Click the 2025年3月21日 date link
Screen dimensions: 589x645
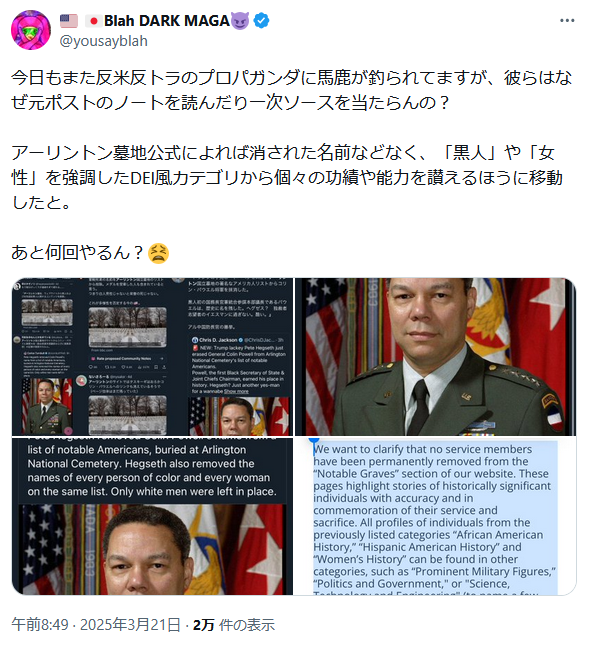coord(130,624)
